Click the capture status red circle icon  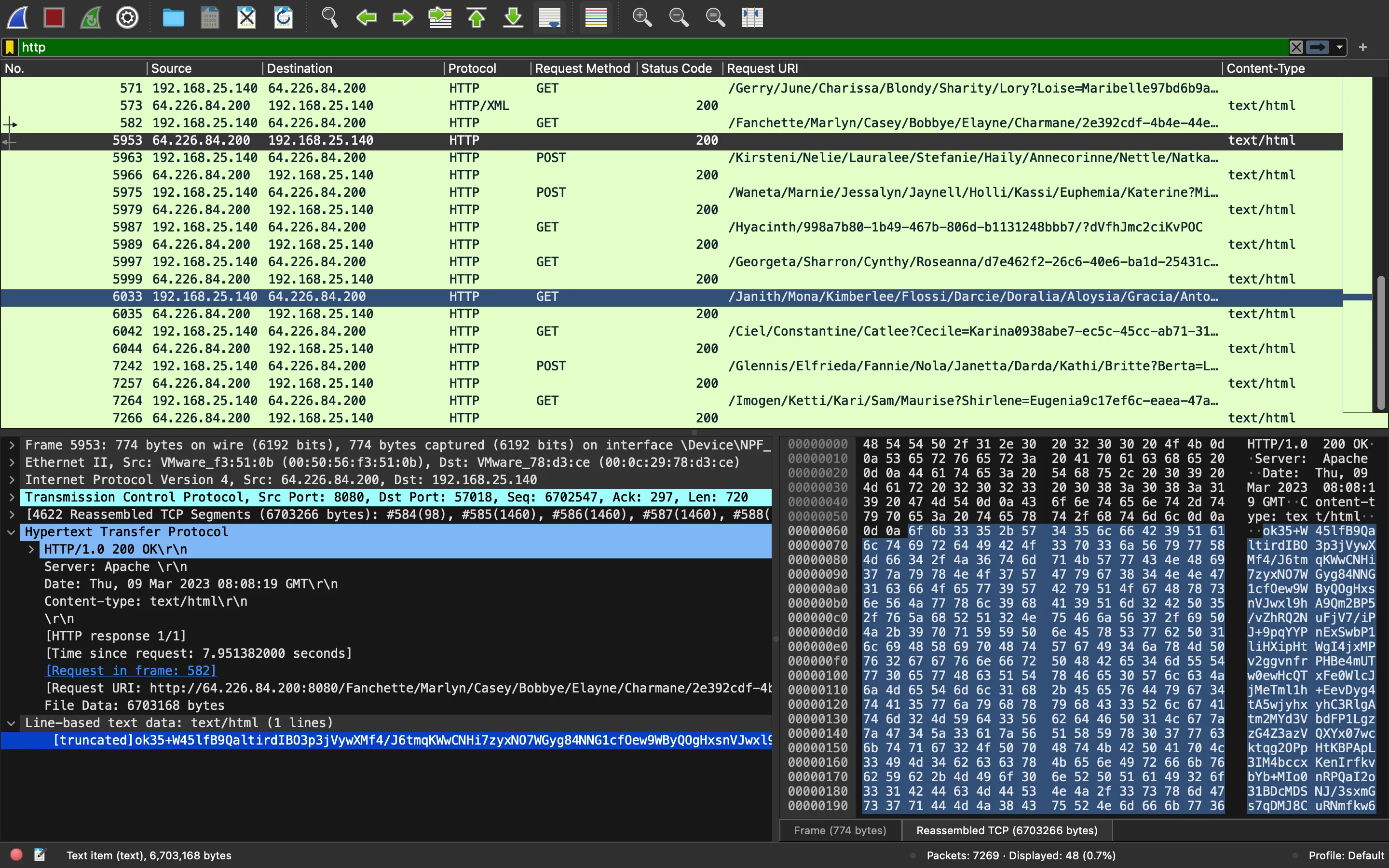pyautogui.click(x=17, y=855)
